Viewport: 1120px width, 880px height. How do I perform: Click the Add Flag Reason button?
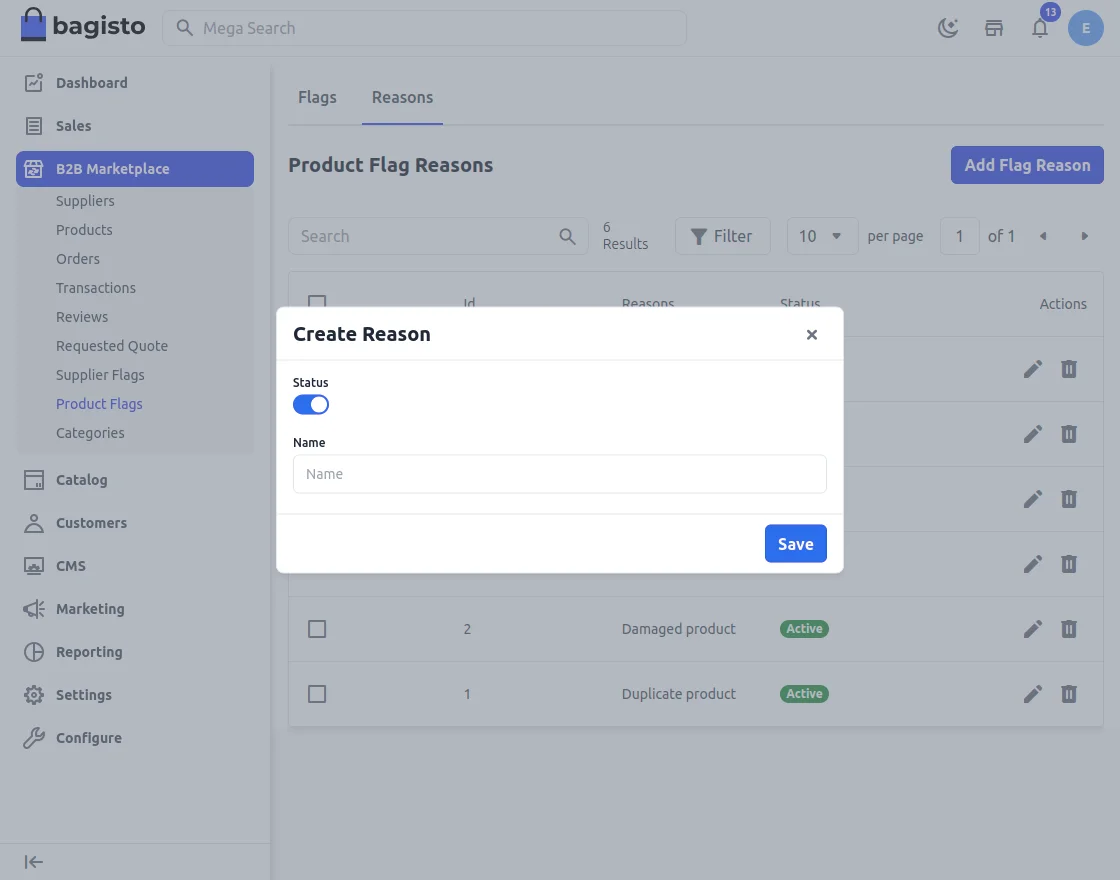(x=1027, y=164)
